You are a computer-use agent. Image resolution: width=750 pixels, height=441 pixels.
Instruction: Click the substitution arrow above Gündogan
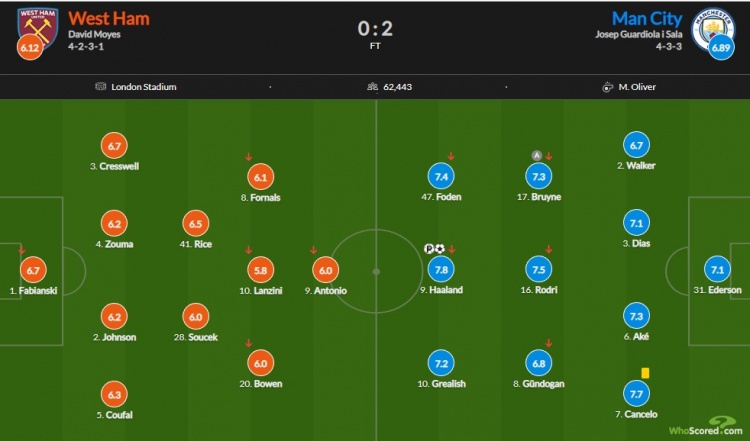pos(549,343)
